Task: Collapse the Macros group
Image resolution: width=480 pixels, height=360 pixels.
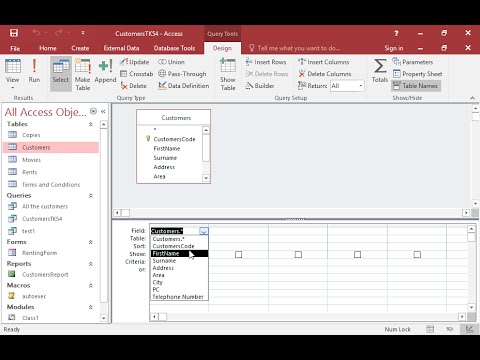Action: coord(90,285)
